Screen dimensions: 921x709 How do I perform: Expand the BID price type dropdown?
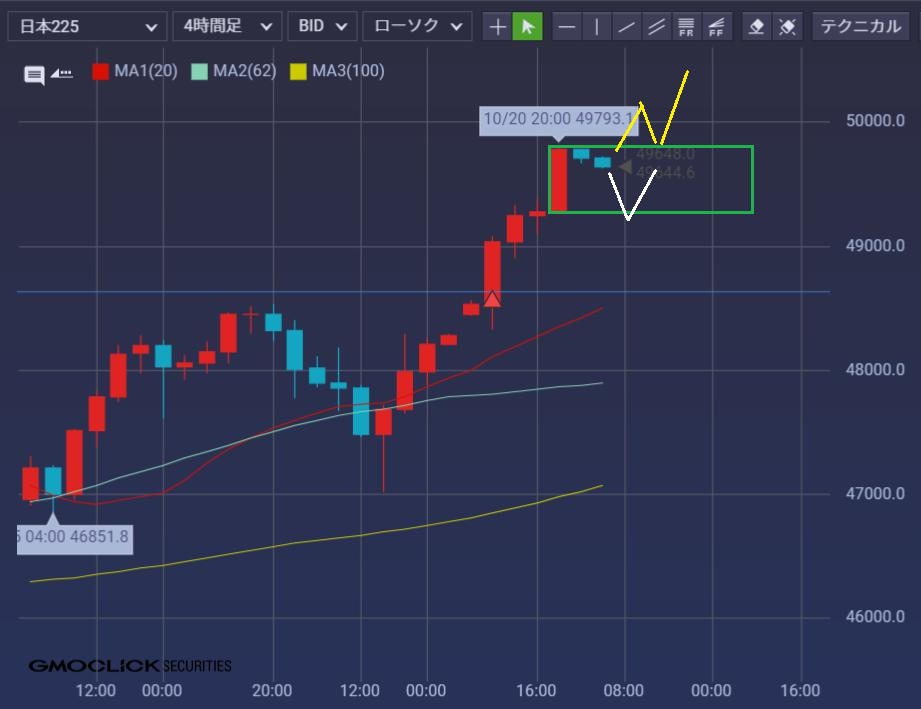(322, 27)
